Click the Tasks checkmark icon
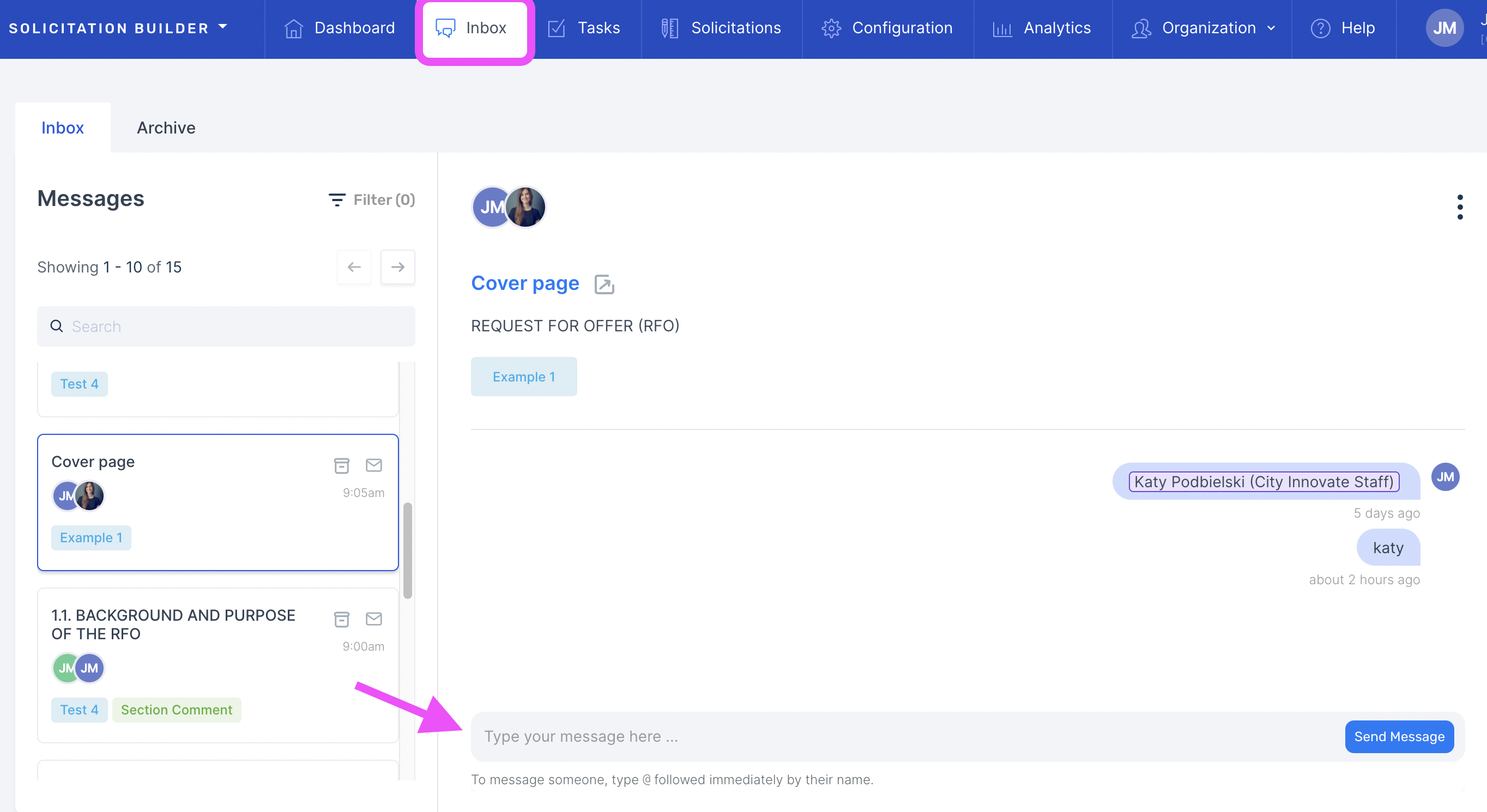 pos(557,28)
